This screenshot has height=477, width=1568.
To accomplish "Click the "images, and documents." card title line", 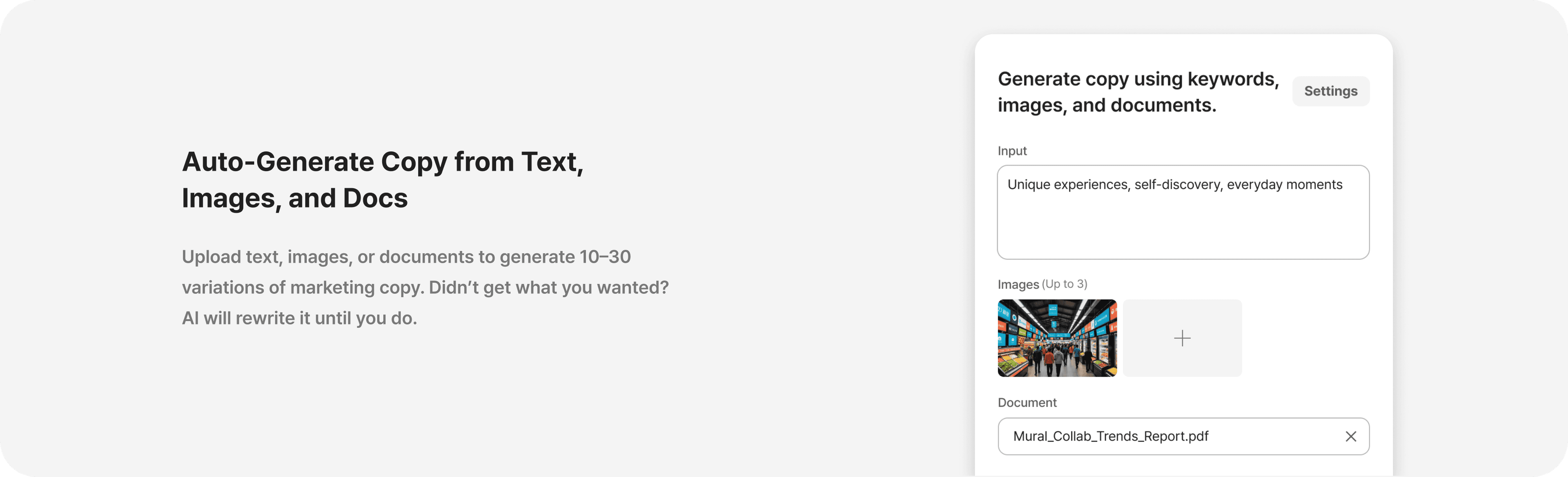I will (x=1106, y=105).
